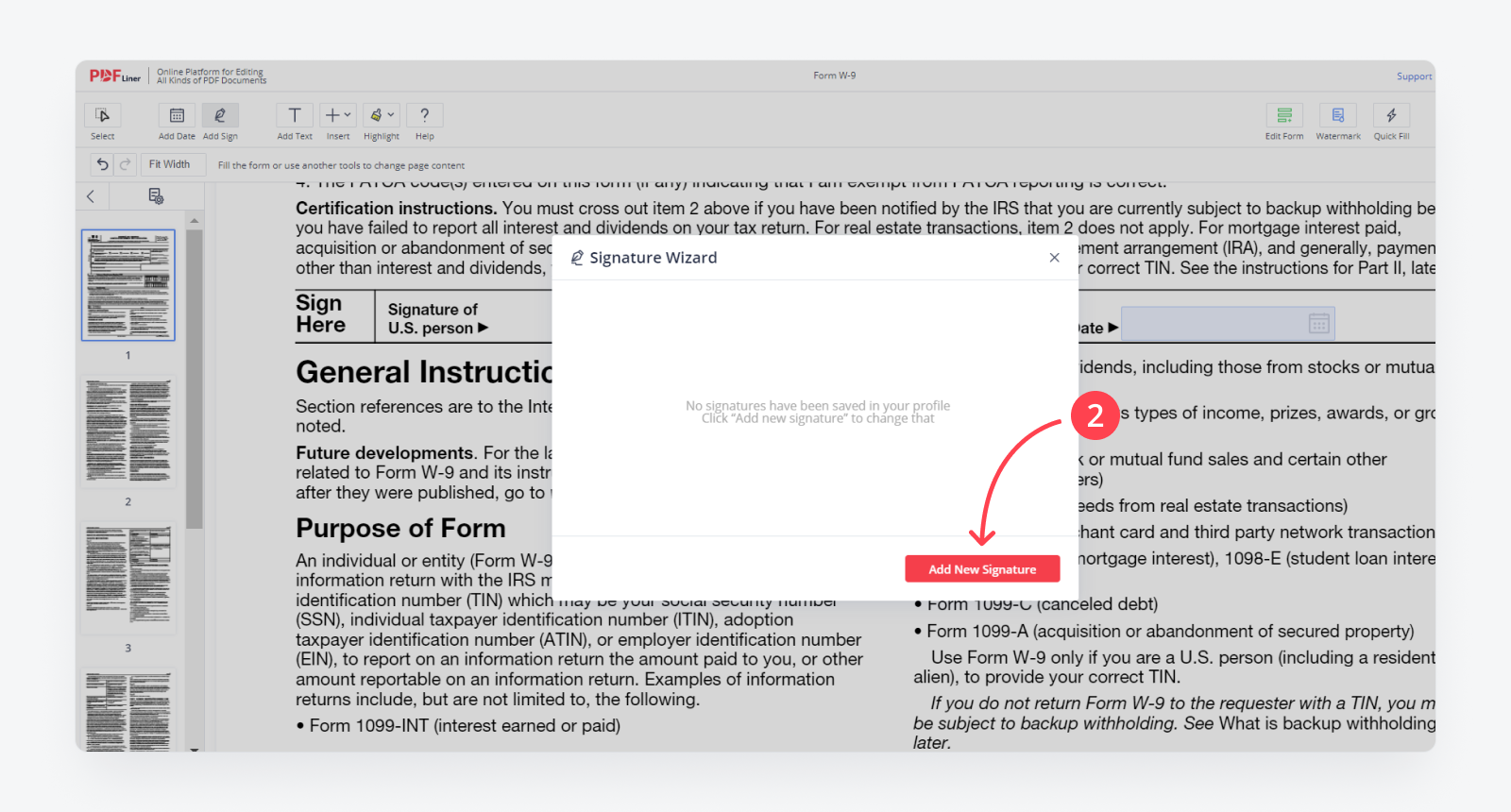1511x812 pixels.
Task: Click the date field on the form
Action: (1228, 325)
